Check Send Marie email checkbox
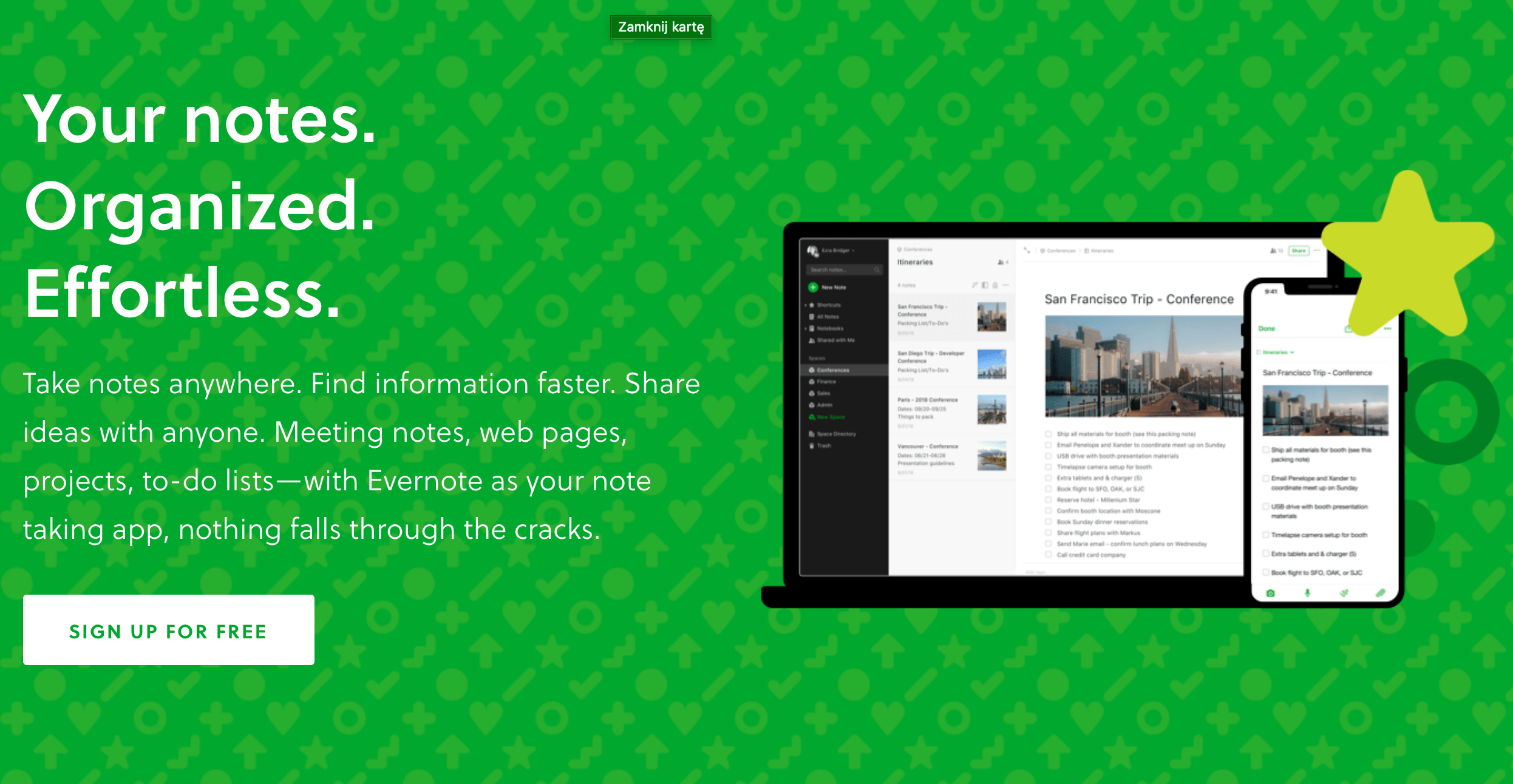This screenshot has width=1513, height=784. pyautogui.click(x=1048, y=544)
